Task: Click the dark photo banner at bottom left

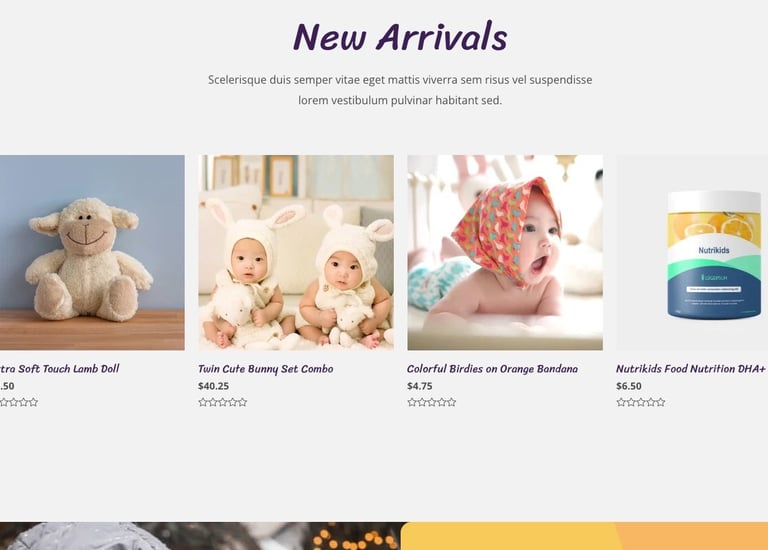Action: pos(200,536)
